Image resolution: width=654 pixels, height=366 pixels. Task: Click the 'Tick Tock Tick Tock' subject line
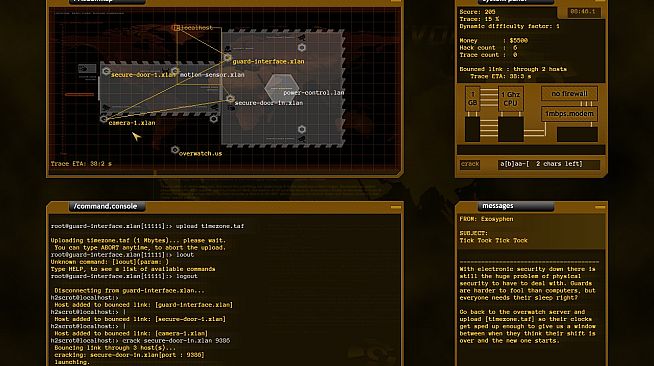(493, 241)
